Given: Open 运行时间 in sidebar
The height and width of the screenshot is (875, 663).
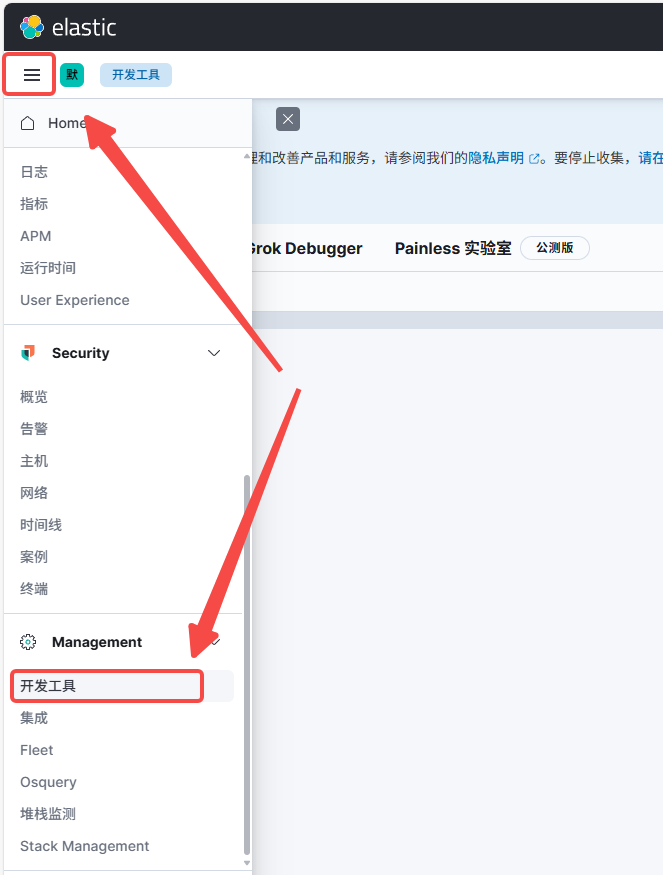Looking at the screenshot, I should pos(48,268).
